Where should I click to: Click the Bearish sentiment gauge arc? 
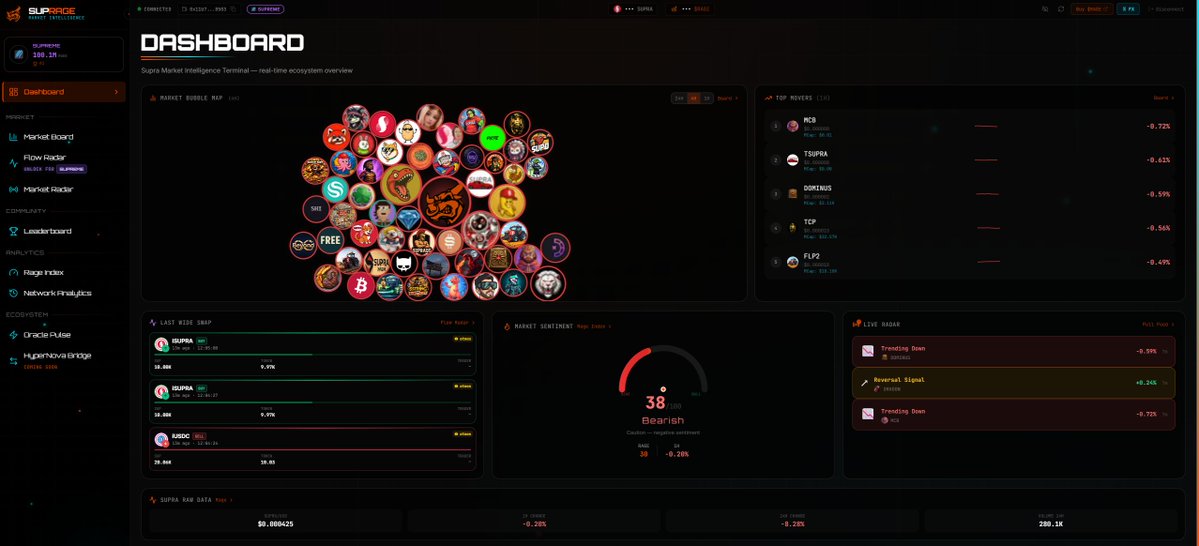click(663, 369)
